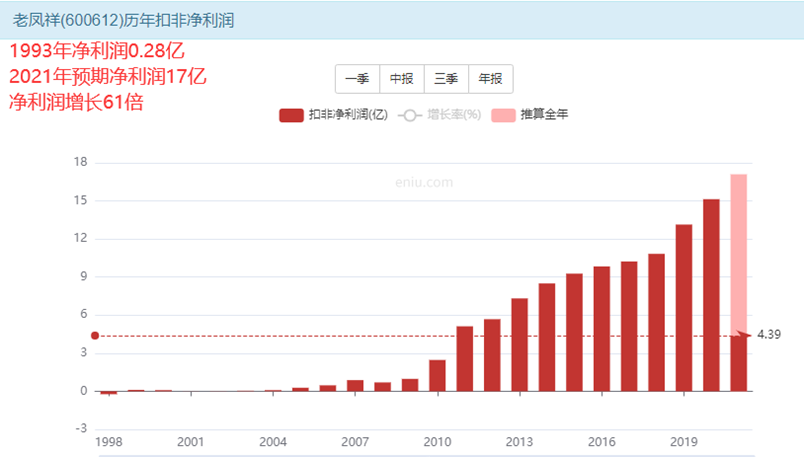Select the 2020 profit bar above 15

pos(711,295)
